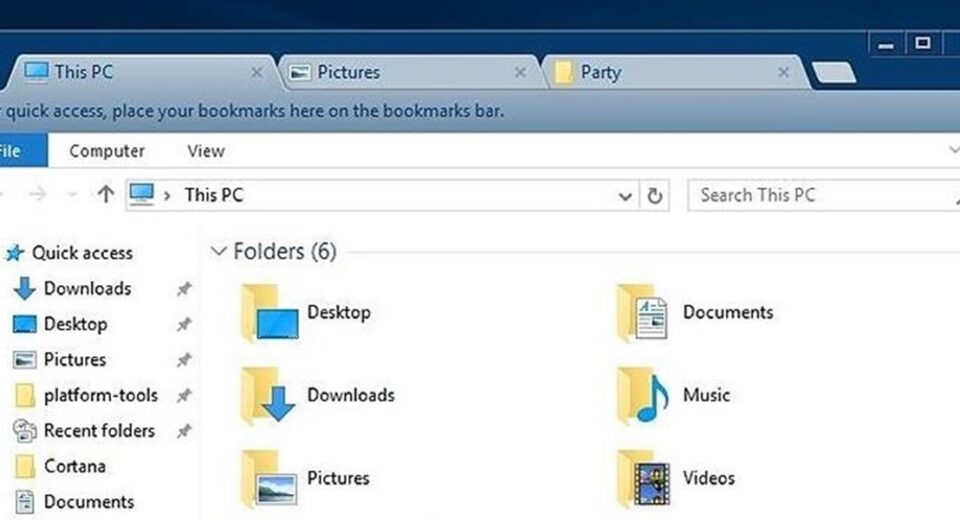This screenshot has height=520, width=960.
Task: Maximize the tabbed explorer window
Action: point(923,43)
